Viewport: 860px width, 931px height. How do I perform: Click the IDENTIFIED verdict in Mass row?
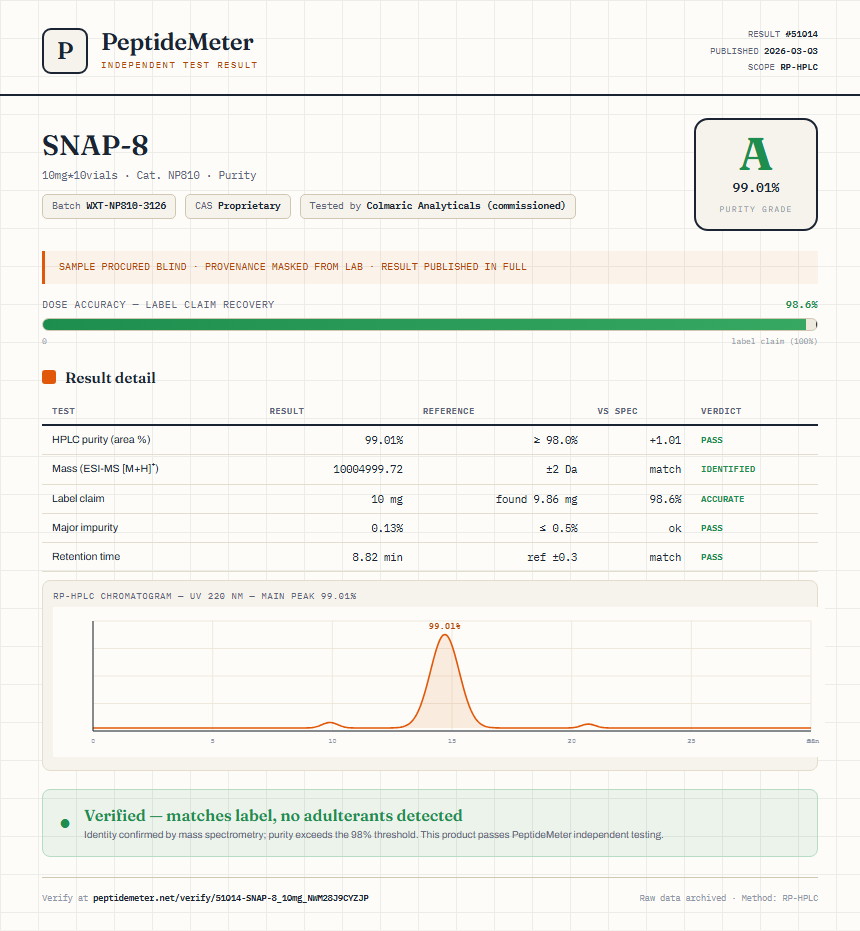click(x=728, y=469)
